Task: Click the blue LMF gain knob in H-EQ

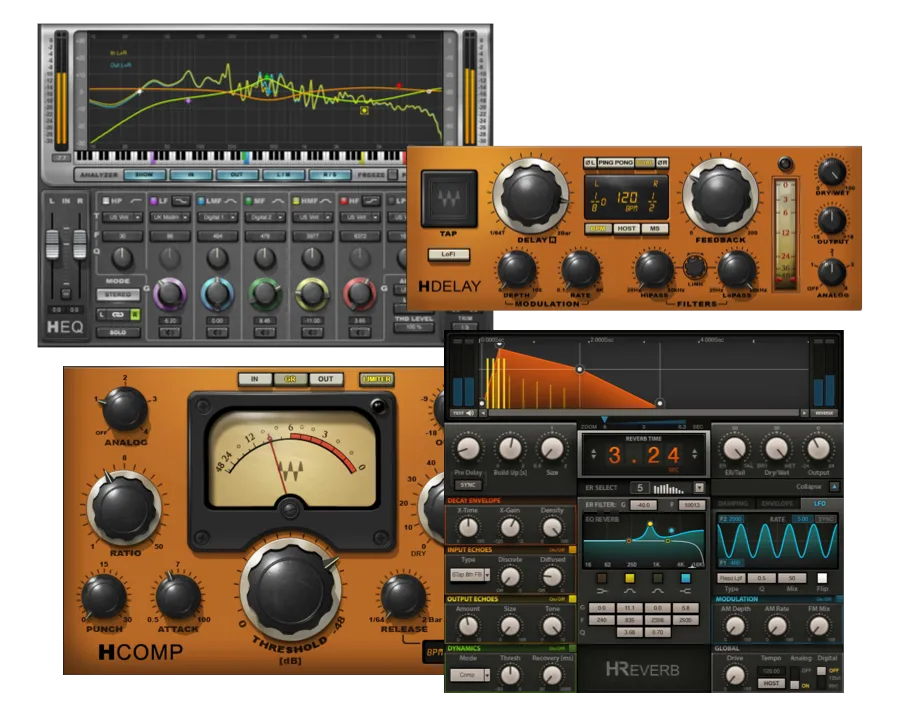Action: (x=217, y=294)
